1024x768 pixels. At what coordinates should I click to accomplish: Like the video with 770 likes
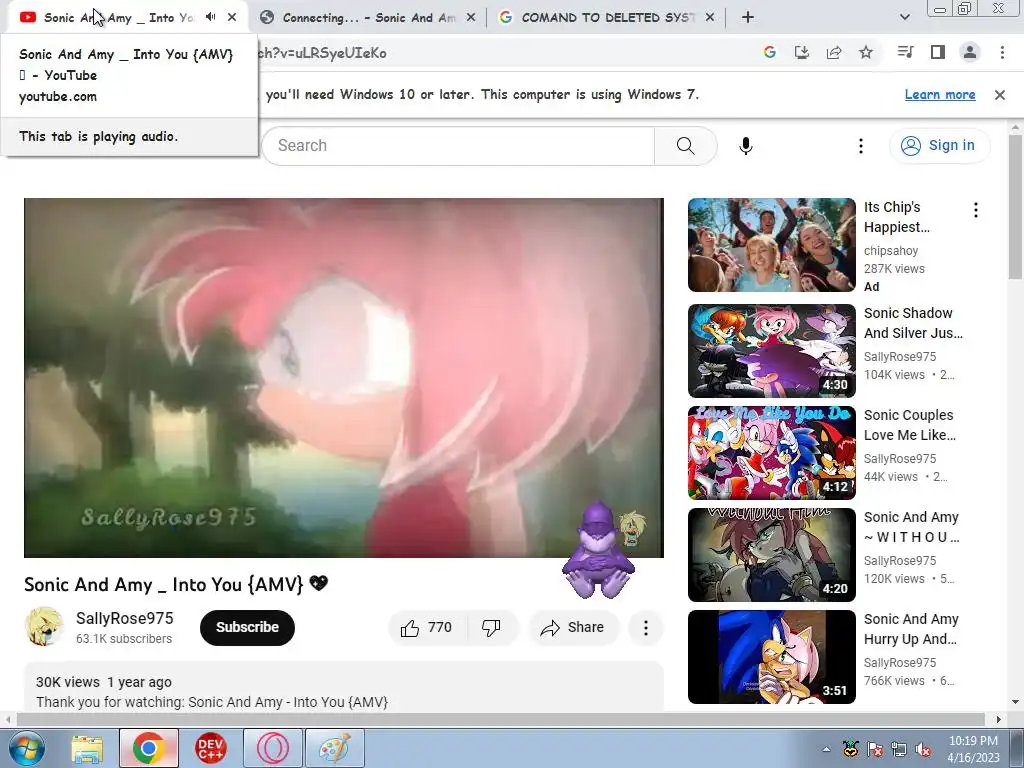429,628
